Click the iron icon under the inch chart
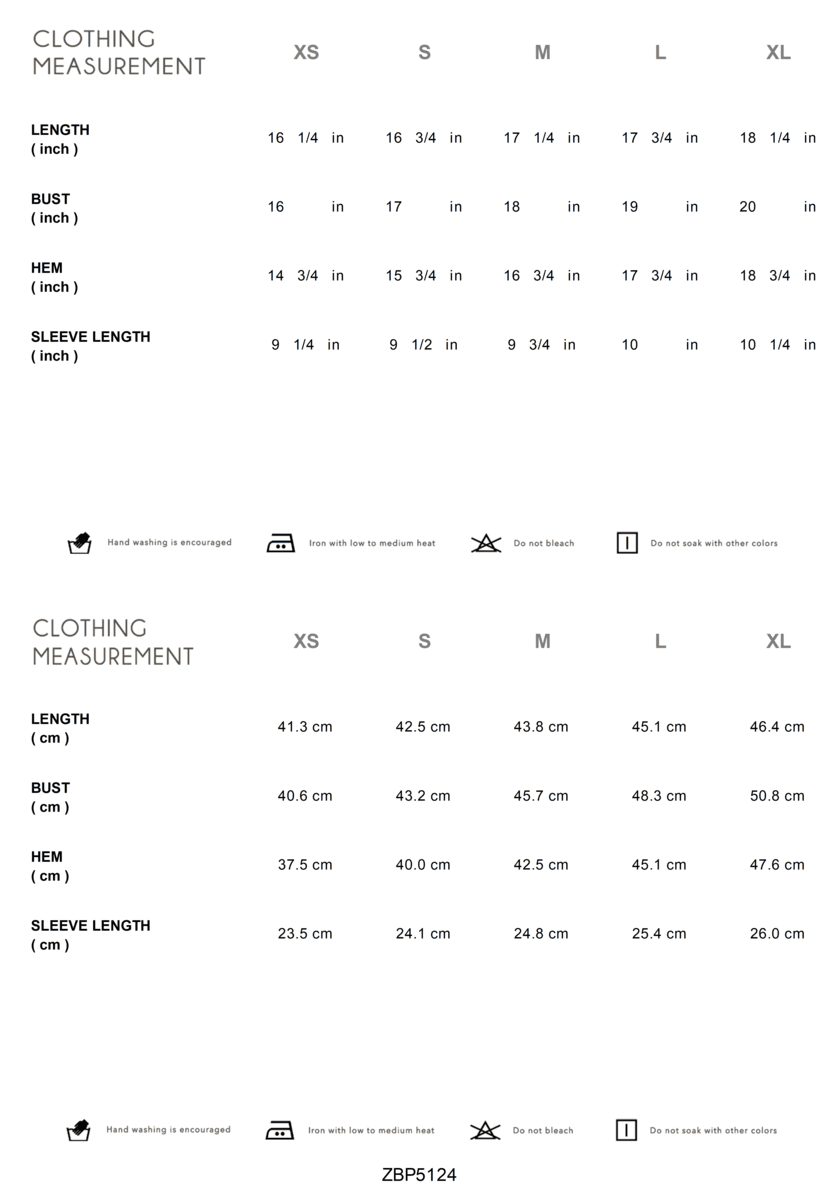838x1200 pixels. 280,544
